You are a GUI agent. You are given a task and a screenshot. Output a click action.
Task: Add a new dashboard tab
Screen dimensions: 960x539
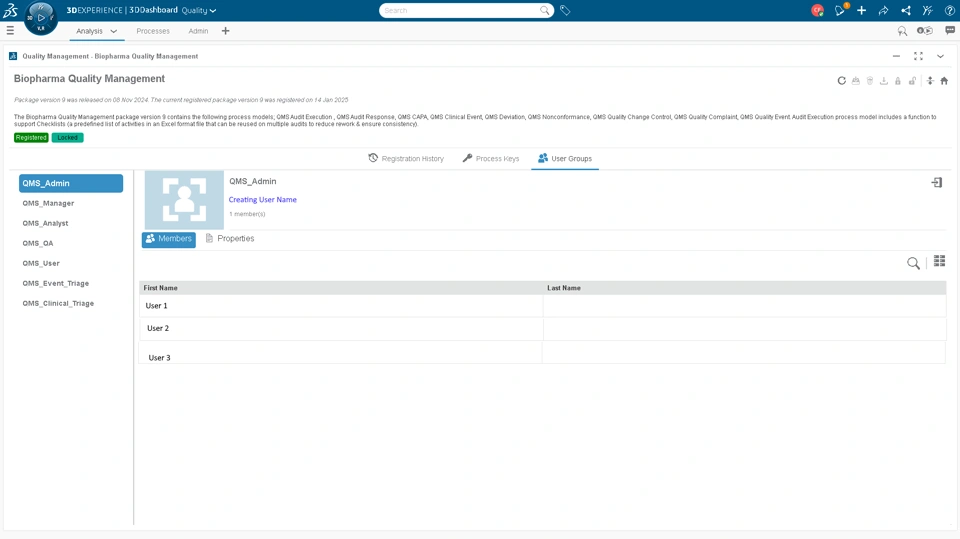[225, 31]
